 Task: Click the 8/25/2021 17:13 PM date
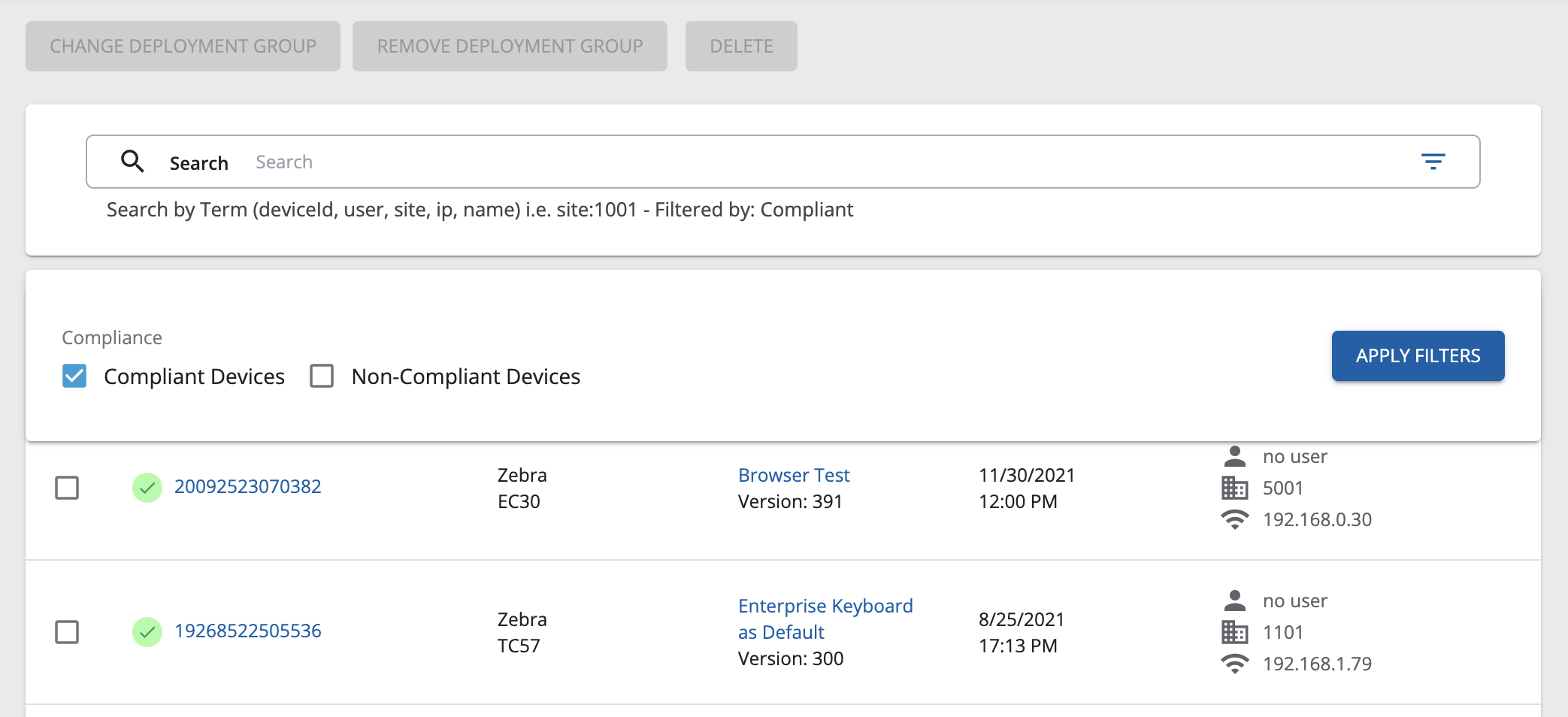[x=1022, y=632]
